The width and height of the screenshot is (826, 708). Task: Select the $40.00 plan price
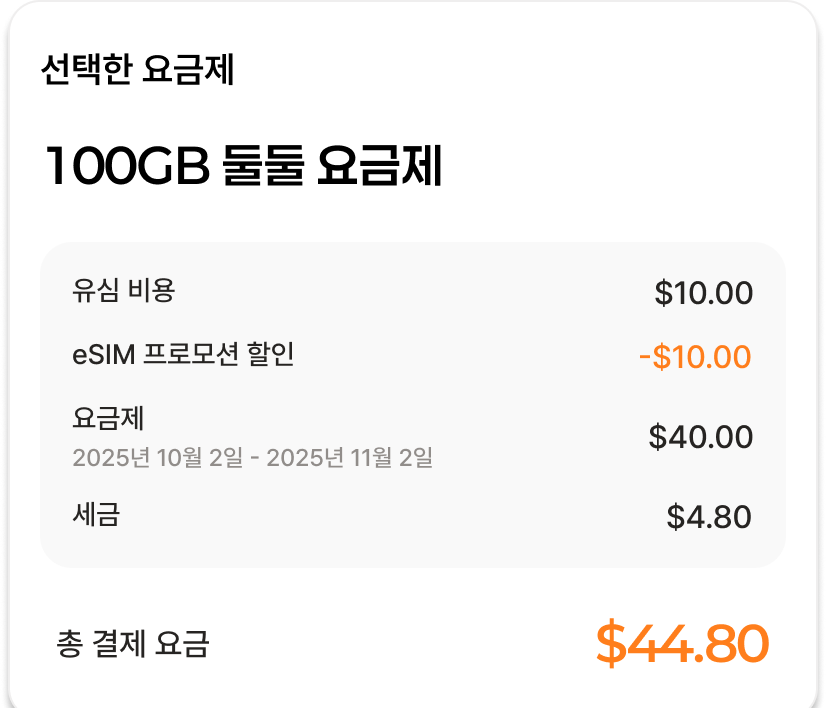coord(700,437)
